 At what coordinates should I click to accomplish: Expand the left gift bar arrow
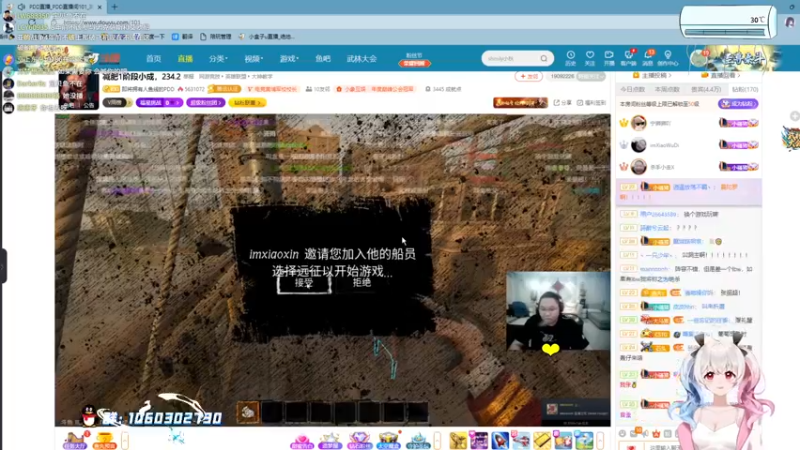click(x=125, y=440)
